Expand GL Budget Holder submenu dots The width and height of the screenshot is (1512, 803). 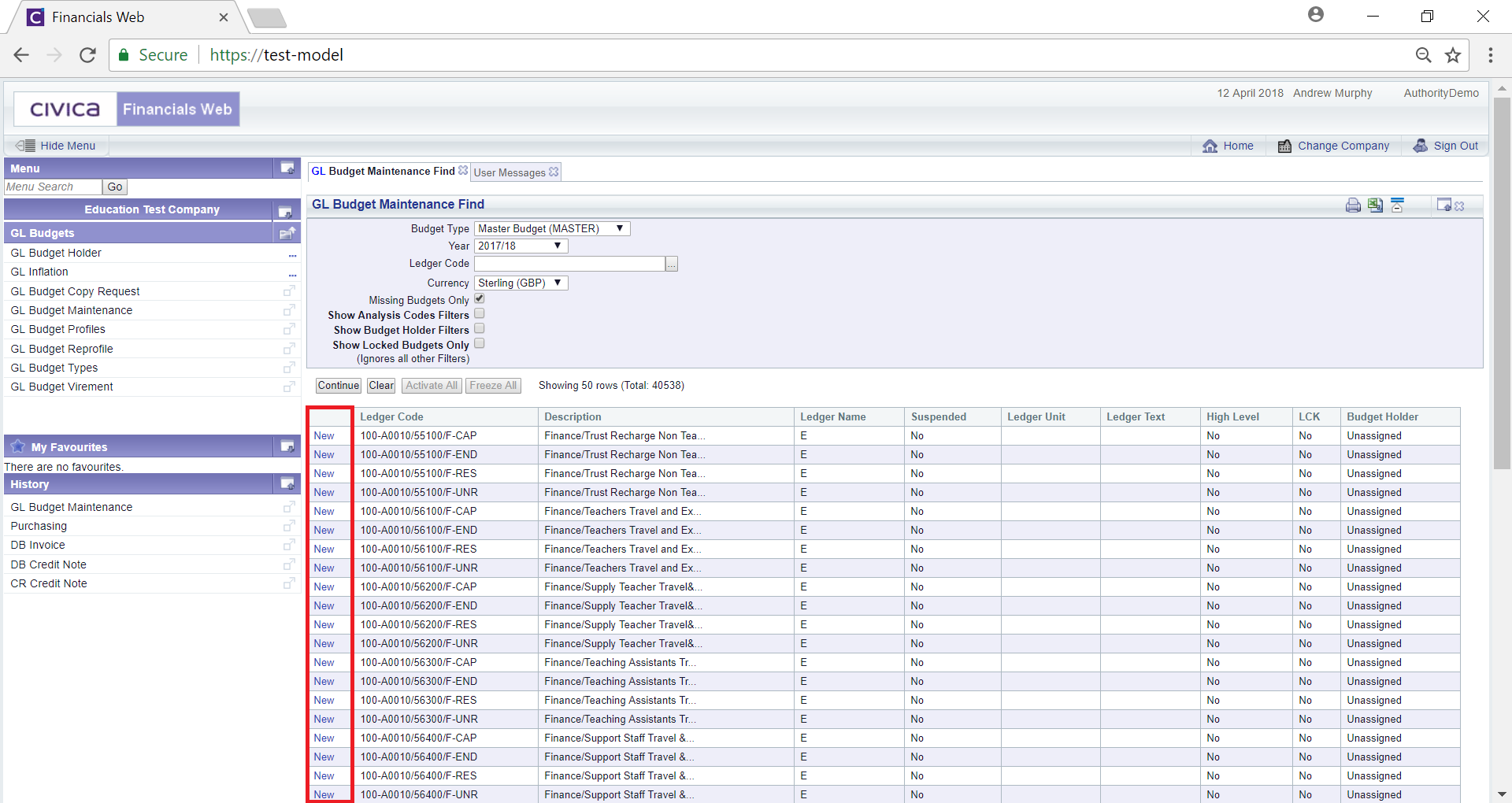(x=292, y=255)
